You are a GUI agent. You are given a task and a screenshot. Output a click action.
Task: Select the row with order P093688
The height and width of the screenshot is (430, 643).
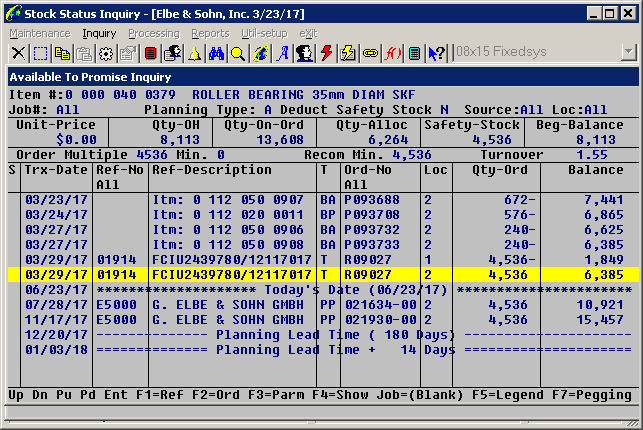click(324, 200)
